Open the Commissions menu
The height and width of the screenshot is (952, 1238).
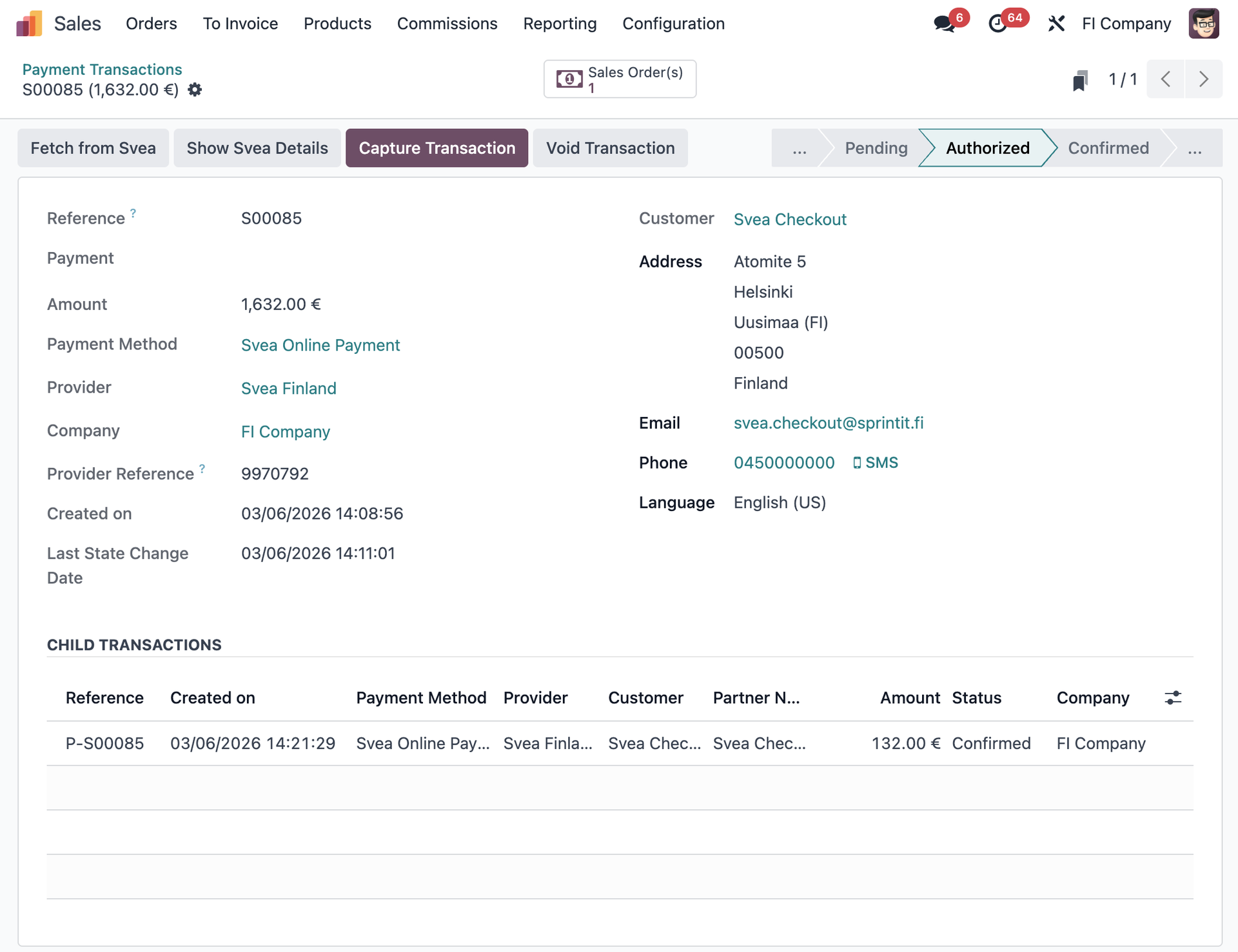447,24
